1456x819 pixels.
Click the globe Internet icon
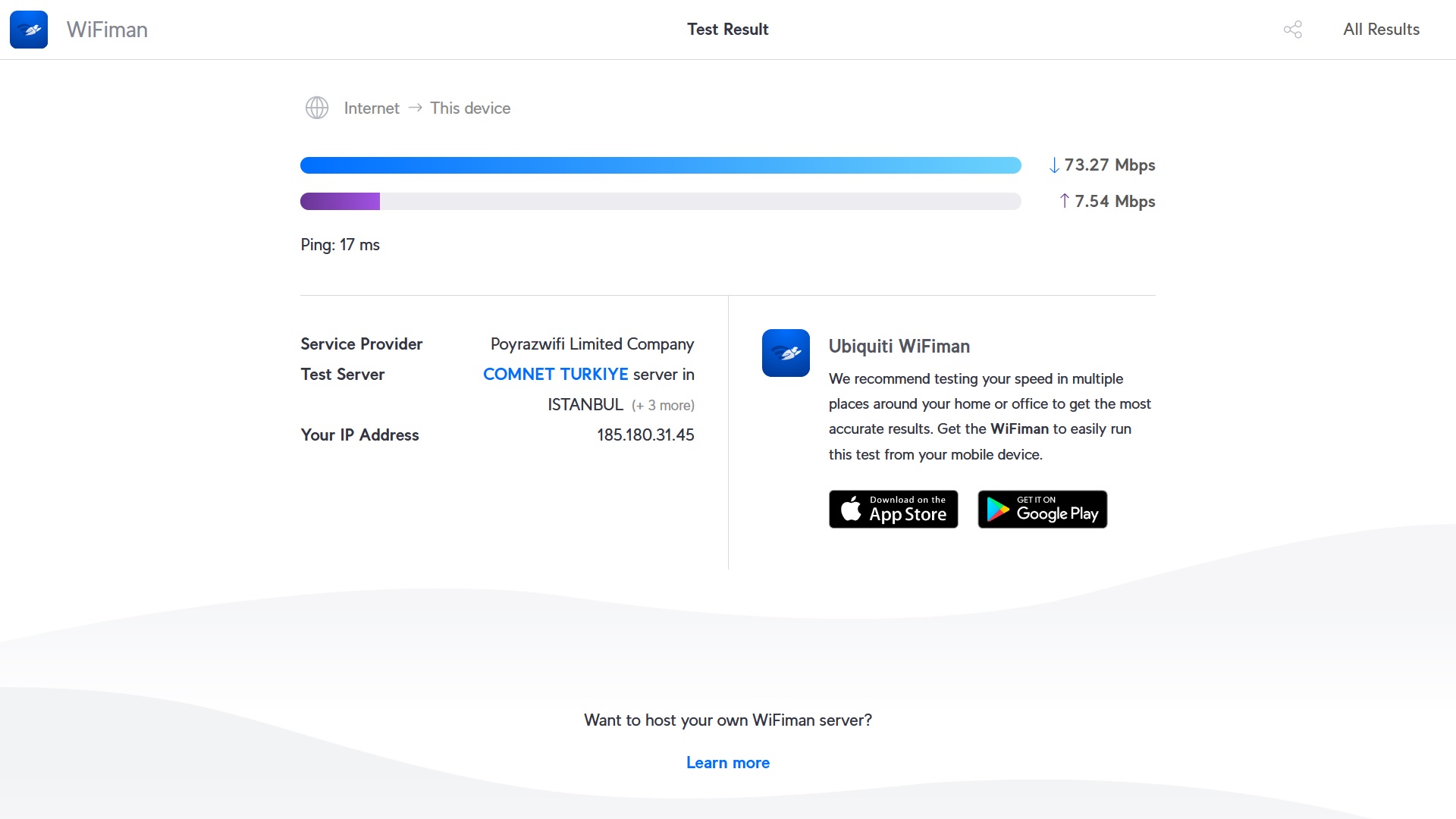click(317, 108)
